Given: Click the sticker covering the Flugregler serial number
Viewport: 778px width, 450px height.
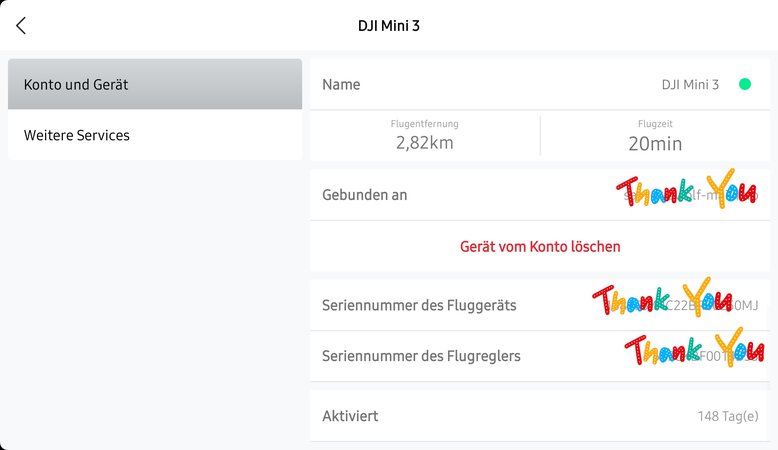Looking at the screenshot, I should (694, 347).
